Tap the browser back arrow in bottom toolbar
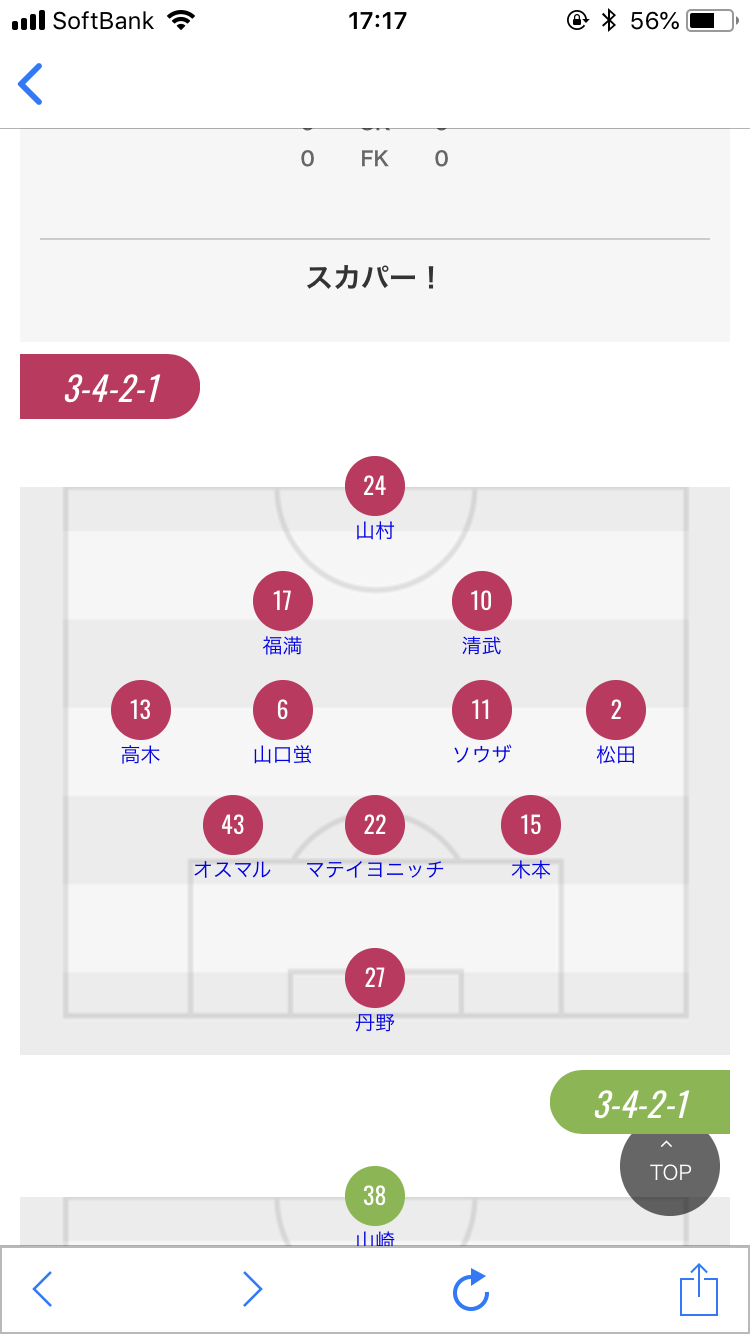The image size is (750, 1334). tap(42, 1290)
